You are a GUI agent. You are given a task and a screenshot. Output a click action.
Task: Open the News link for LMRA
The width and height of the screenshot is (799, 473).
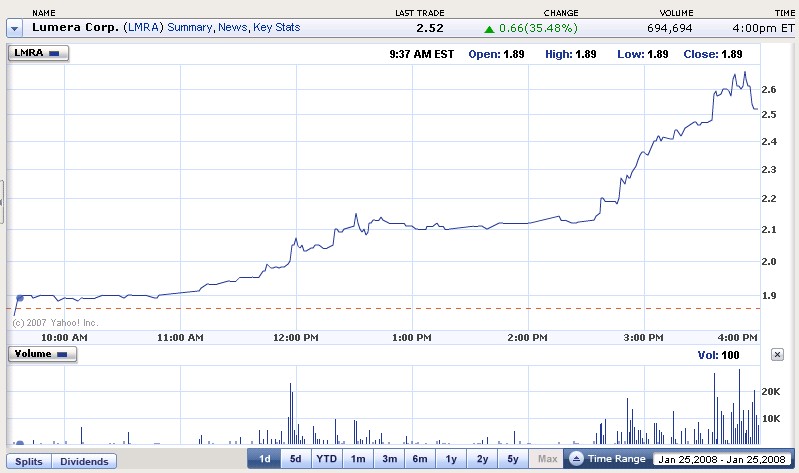232,28
